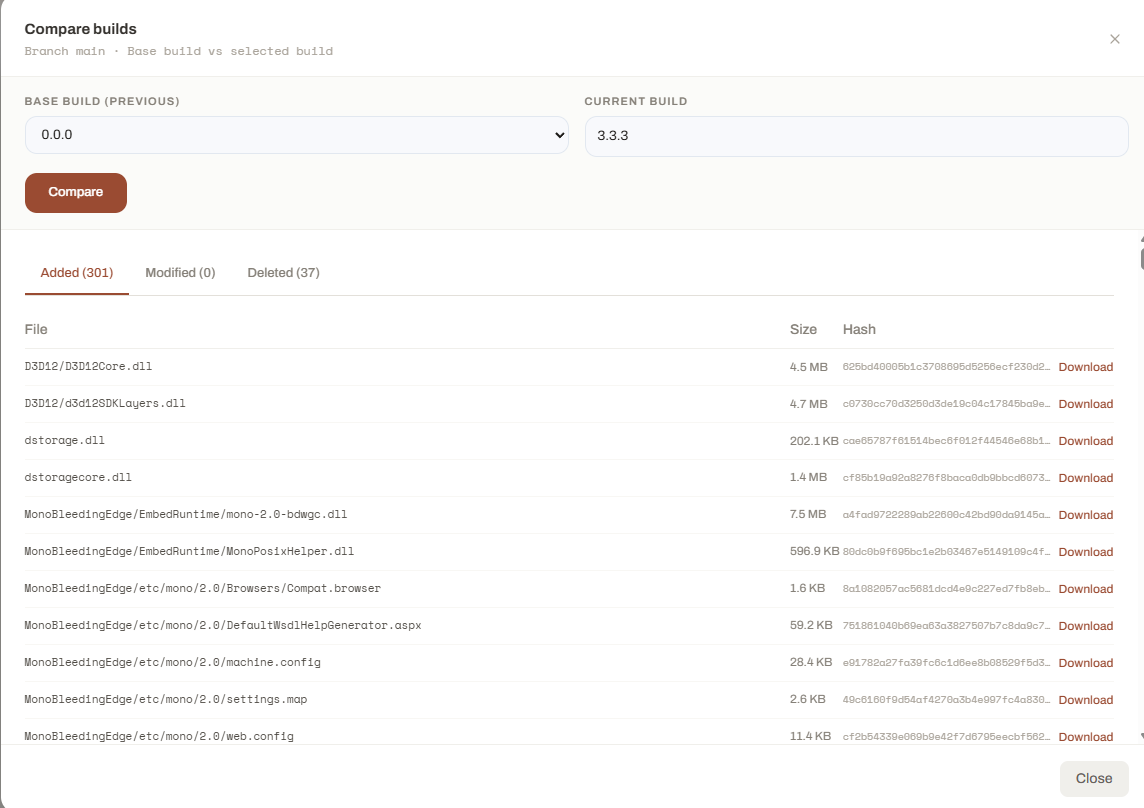Click the 596.9 KB size value
Screen dimensions: 1144x808
click(814, 551)
